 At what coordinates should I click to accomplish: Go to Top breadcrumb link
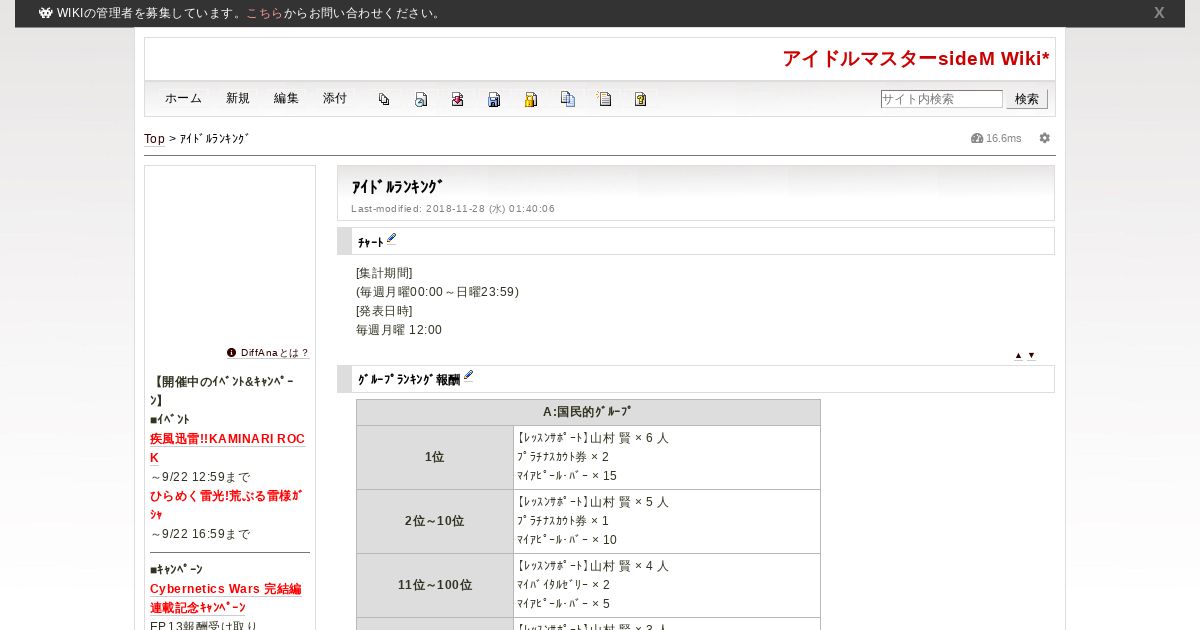click(x=154, y=139)
